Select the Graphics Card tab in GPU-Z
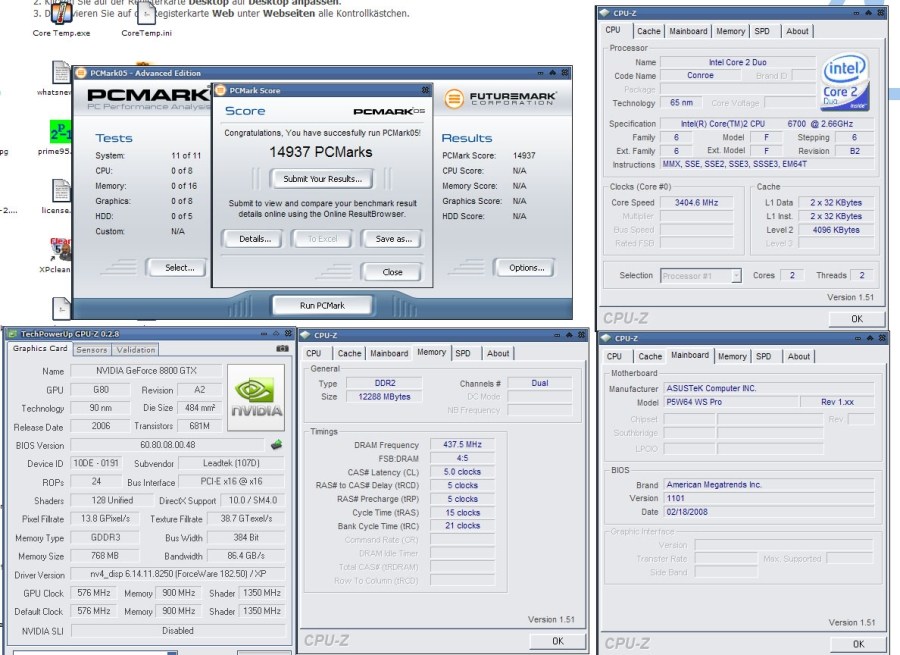The width and height of the screenshot is (900, 655). (x=40, y=348)
